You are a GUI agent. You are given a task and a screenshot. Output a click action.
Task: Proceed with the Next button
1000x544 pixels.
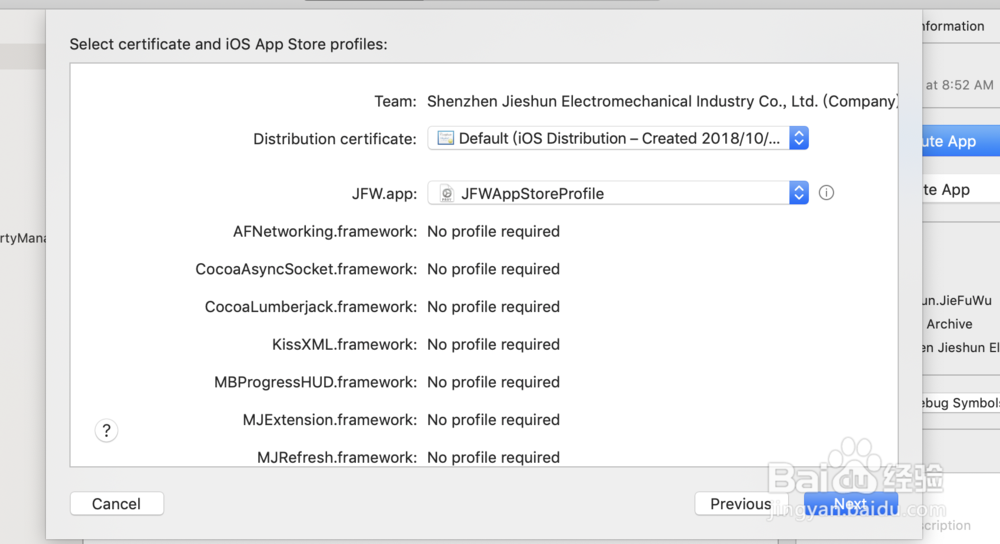tap(850, 503)
